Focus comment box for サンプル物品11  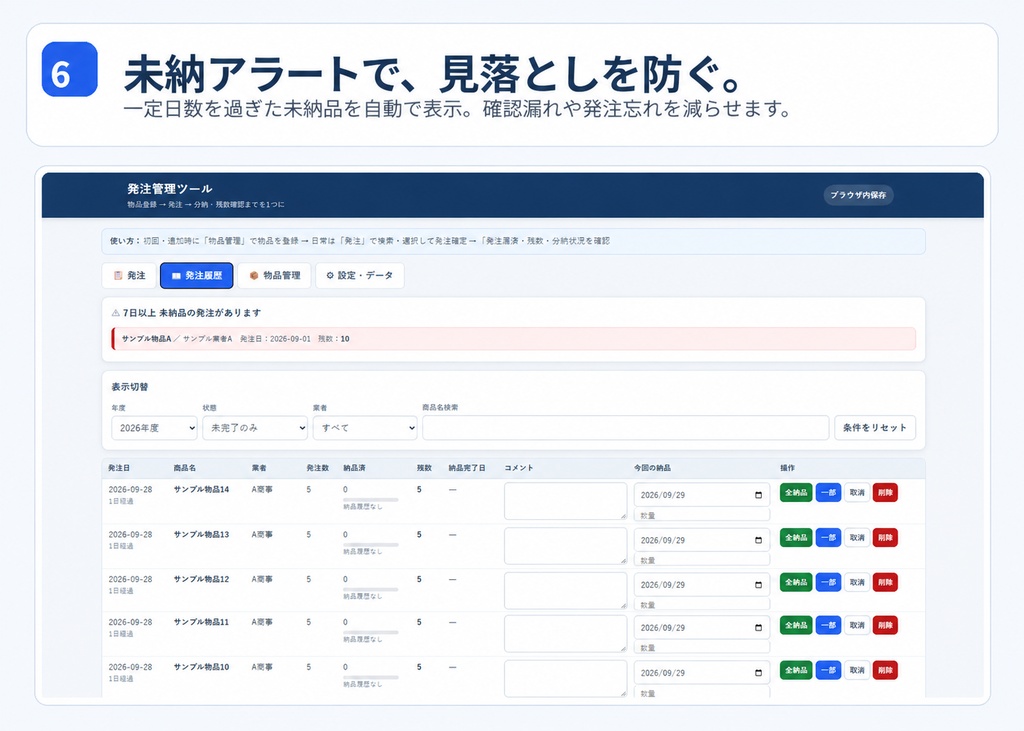[566, 634]
